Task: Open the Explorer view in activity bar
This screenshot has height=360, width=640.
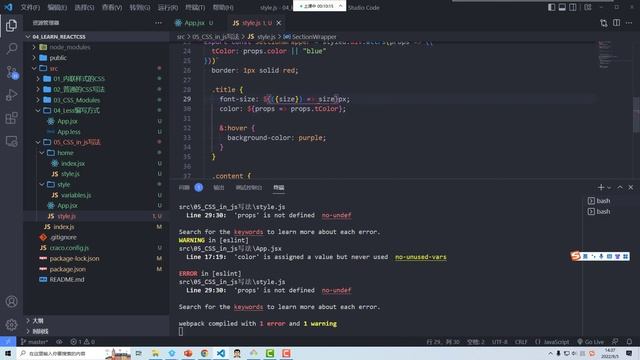Action: pyautogui.click(x=11, y=26)
